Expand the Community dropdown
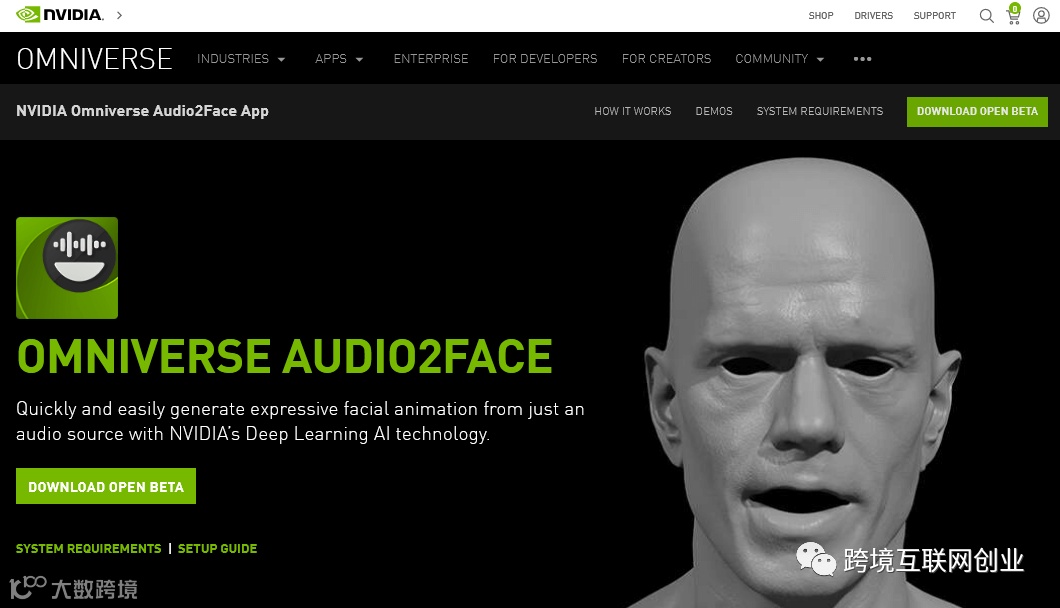The width and height of the screenshot is (1060, 608). (x=779, y=59)
